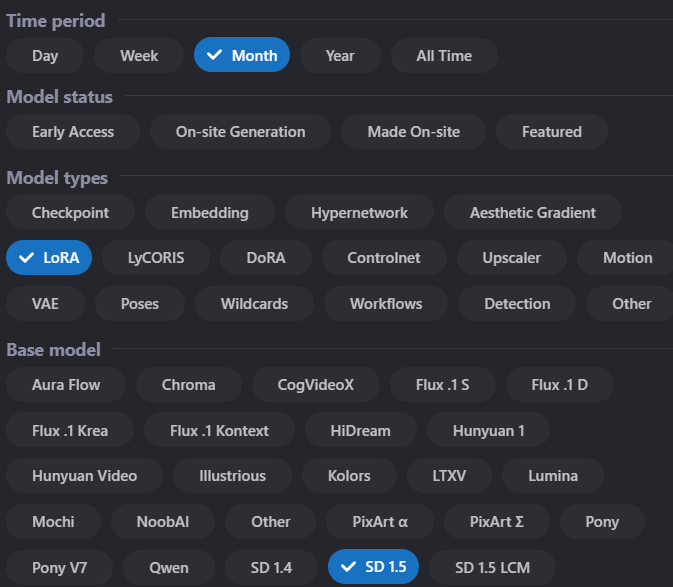This screenshot has width=673, height=587.
Task: Turn off the SD 1.5 base model filter
Action: pos(373,567)
